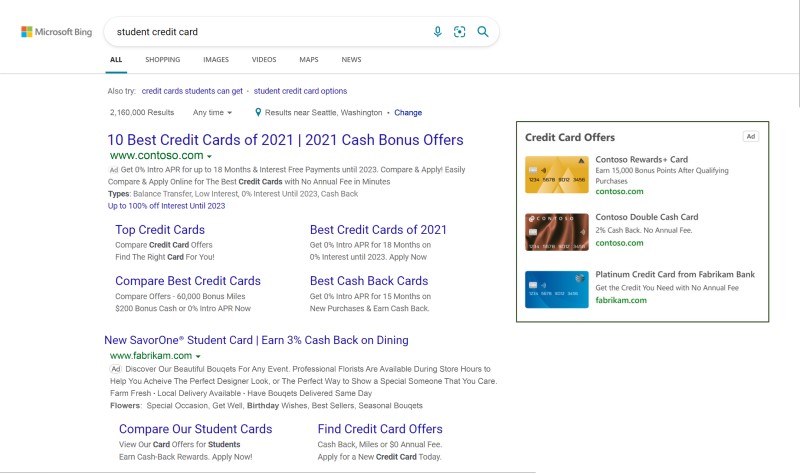This screenshot has height=473, width=800.
Task: Switch to the Shopping tab
Action: [x=163, y=60]
